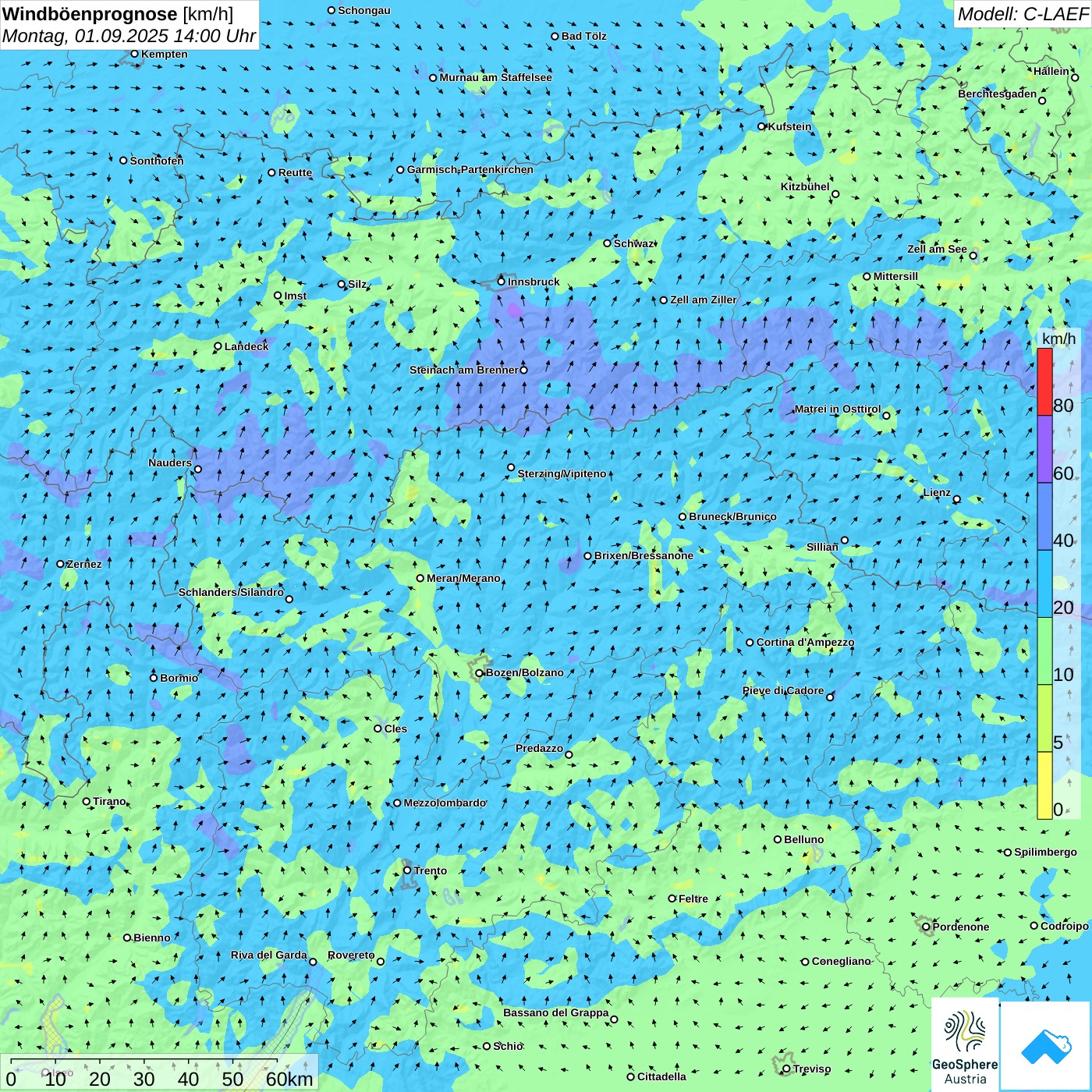Click the Cittadella label

pyautogui.click(x=661, y=1076)
